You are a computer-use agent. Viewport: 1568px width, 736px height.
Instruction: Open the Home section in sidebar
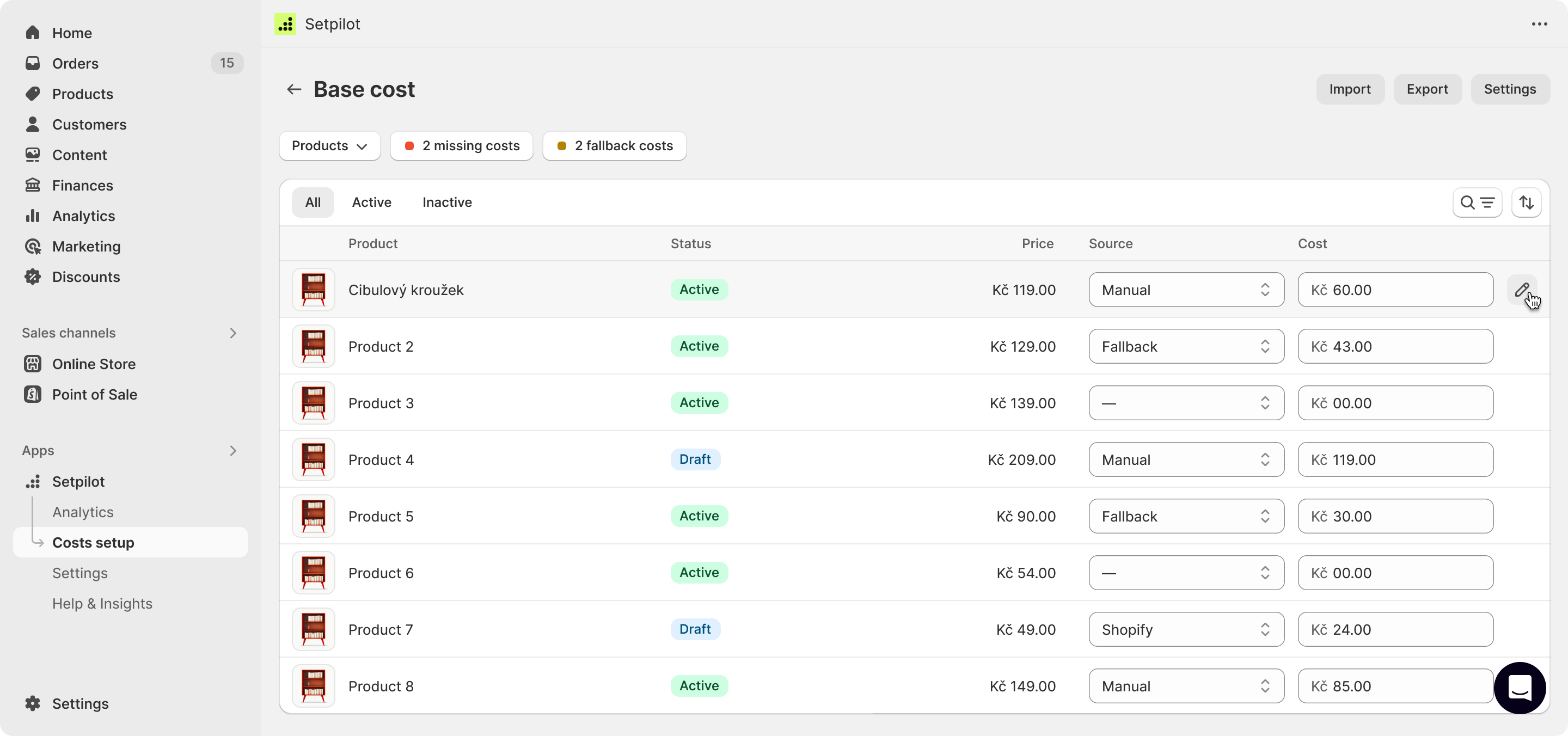(71, 33)
